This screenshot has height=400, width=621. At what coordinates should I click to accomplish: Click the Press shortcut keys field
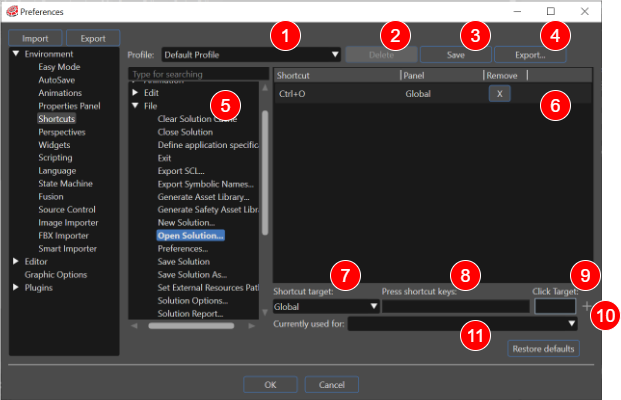455,307
